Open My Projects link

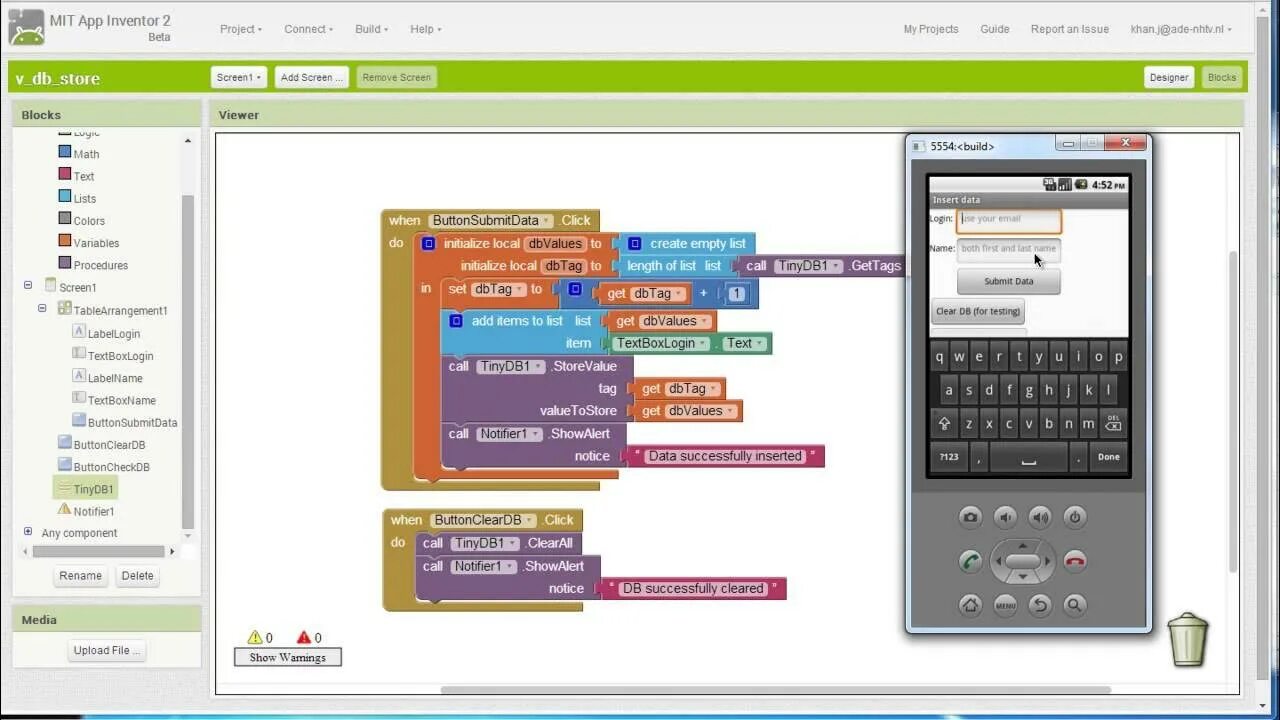click(931, 29)
